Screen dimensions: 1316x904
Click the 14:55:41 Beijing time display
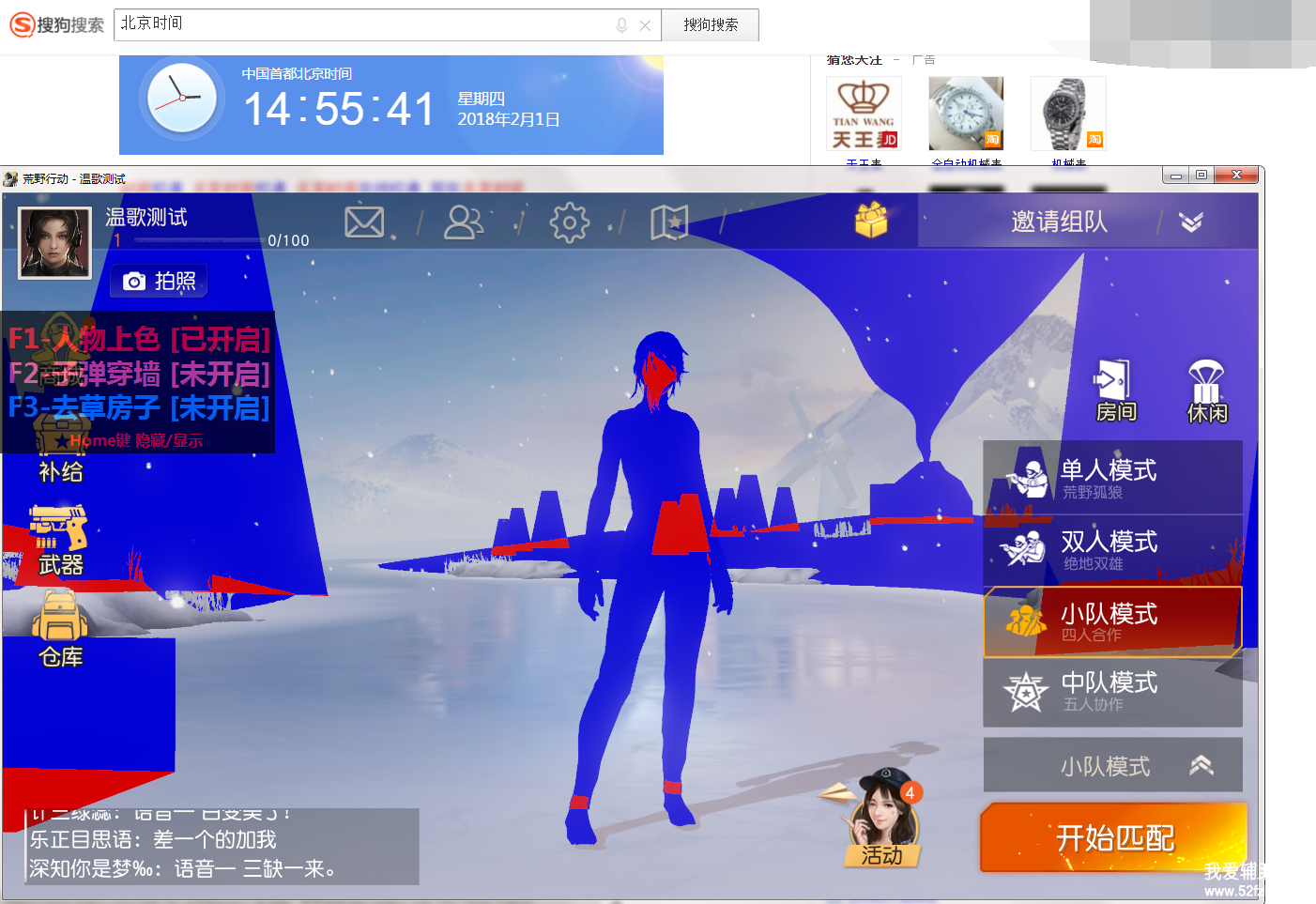[339, 109]
